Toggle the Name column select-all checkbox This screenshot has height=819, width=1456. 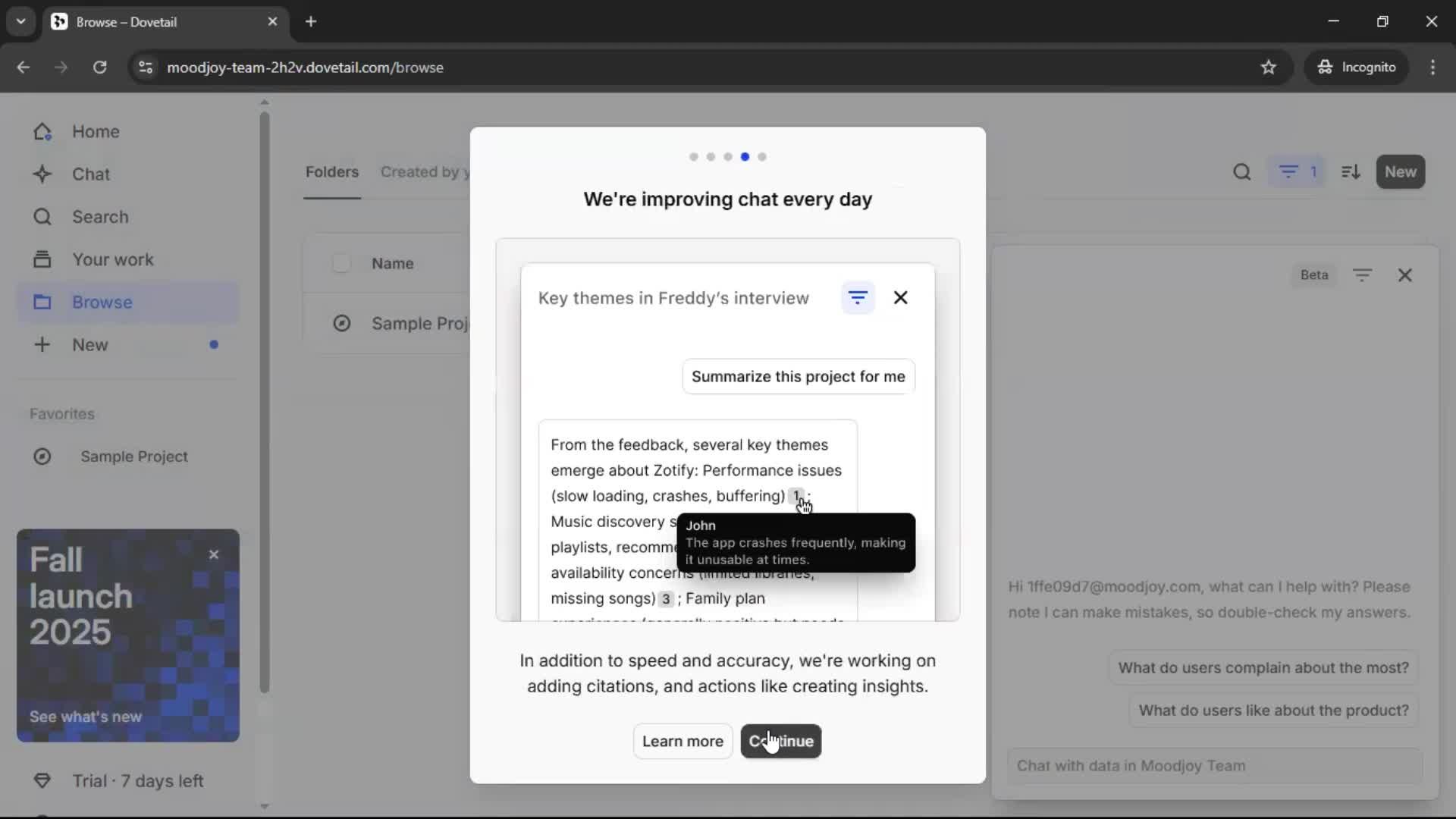[341, 263]
